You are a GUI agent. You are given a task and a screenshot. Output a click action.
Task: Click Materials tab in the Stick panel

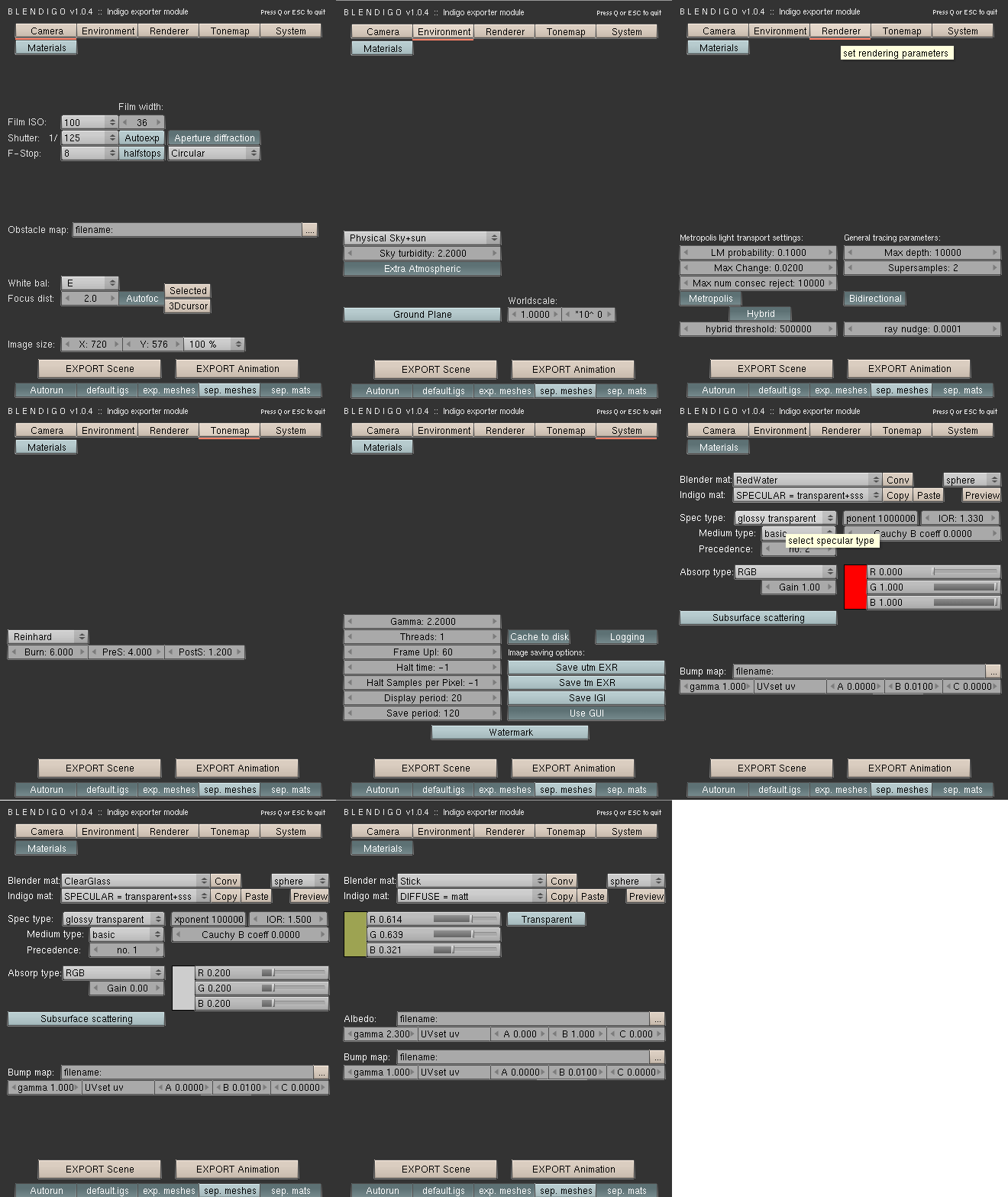383,849
